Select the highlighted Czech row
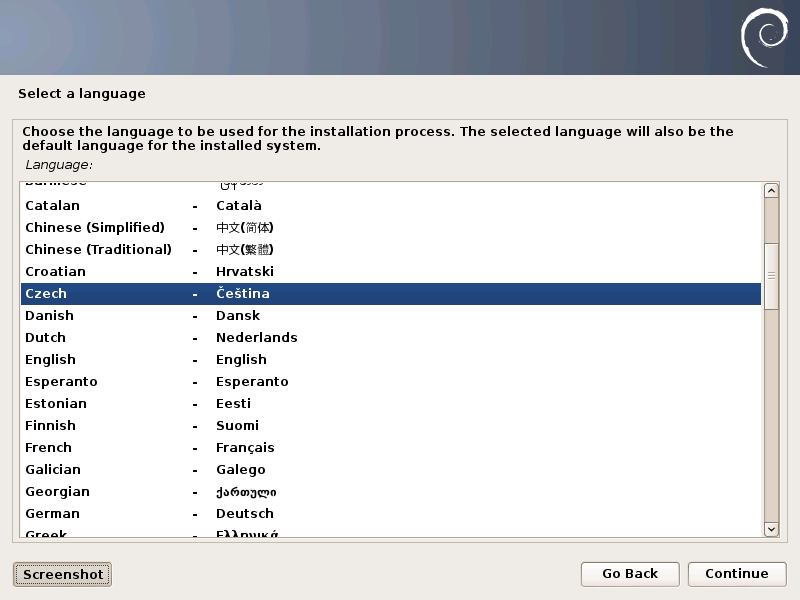800x600 pixels. point(391,294)
